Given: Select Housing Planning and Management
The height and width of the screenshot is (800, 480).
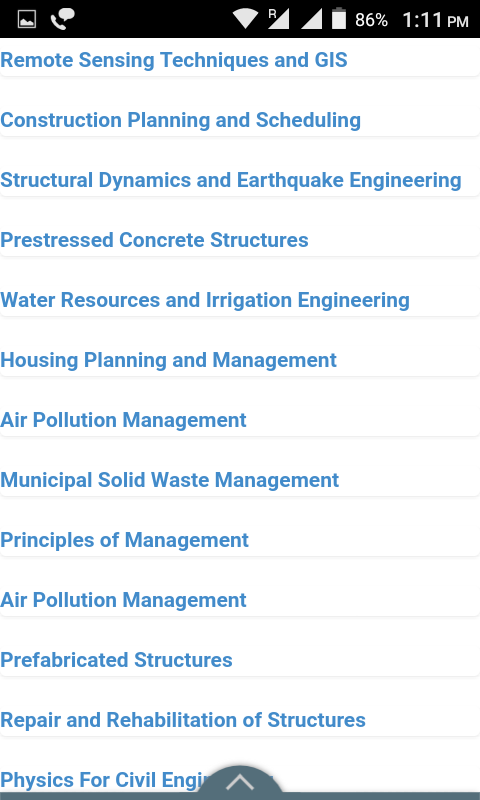Looking at the screenshot, I should (168, 360).
